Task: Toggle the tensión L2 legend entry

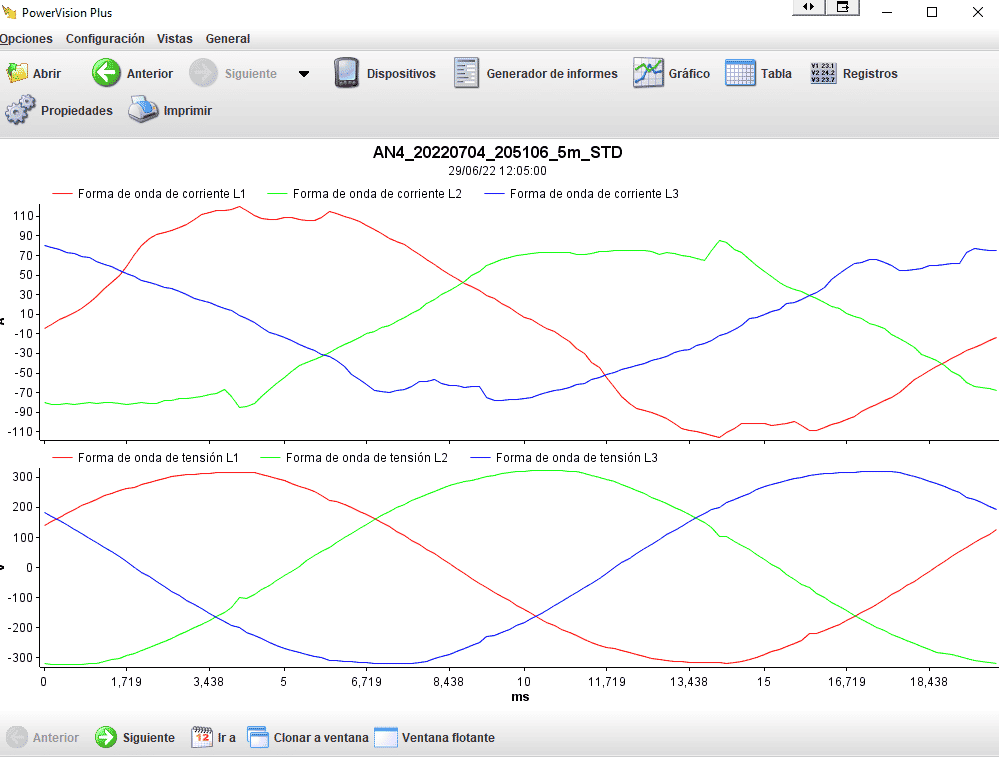Action: pos(355,457)
